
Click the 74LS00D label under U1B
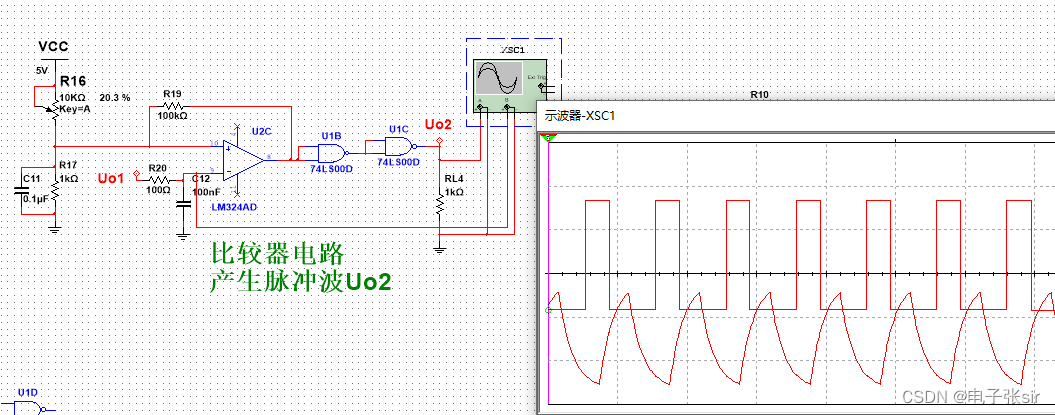(332, 168)
